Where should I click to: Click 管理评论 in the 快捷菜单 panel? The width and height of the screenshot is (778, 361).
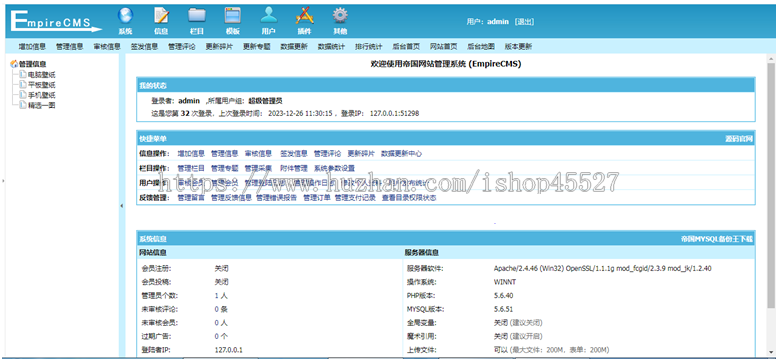pyautogui.click(x=327, y=154)
